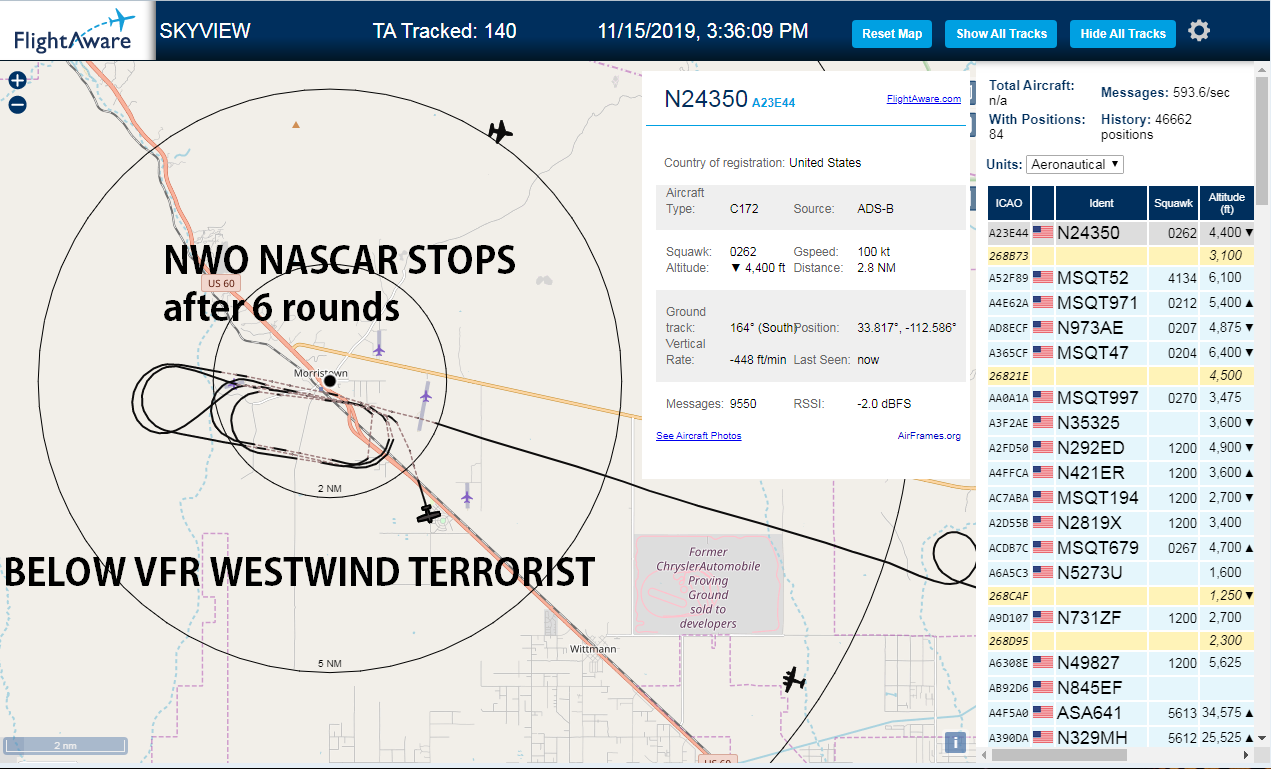Click Hide All Tracks button
Screen dimensions: 1271x769
pyautogui.click(x=1123, y=33)
